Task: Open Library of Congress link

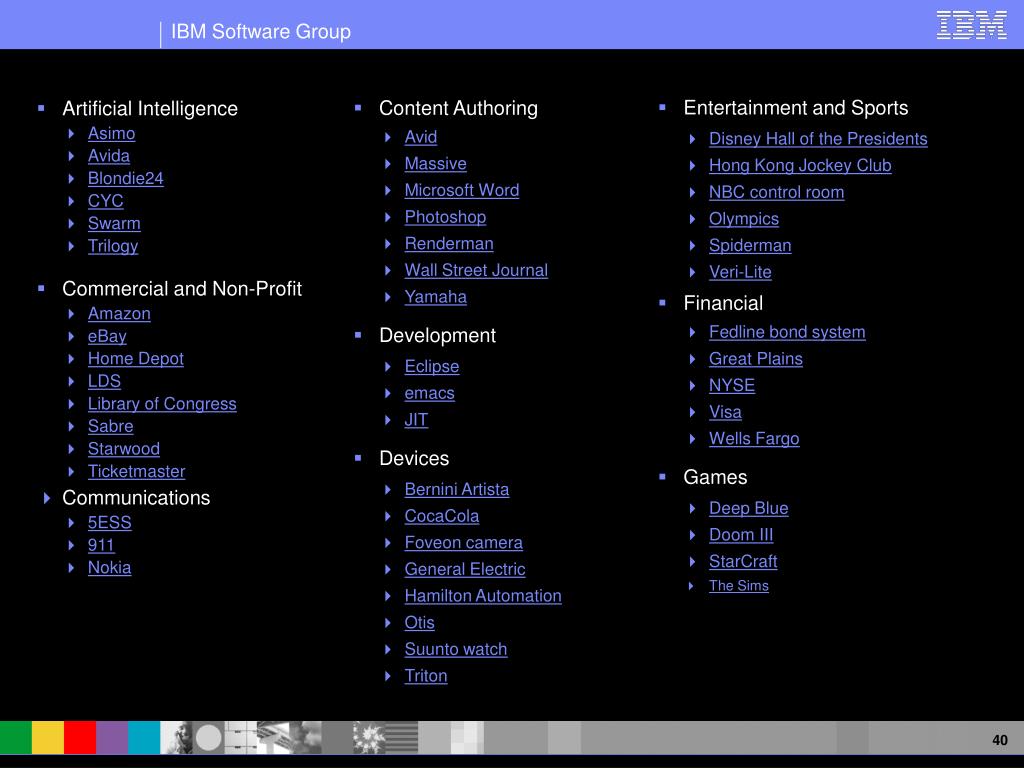Action: click(162, 404)
